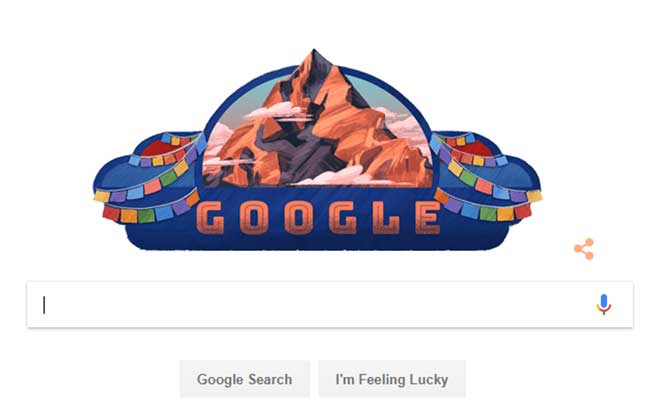Focus the empty Google search box
The image size is (660, 405).
[x=330, y=304]
